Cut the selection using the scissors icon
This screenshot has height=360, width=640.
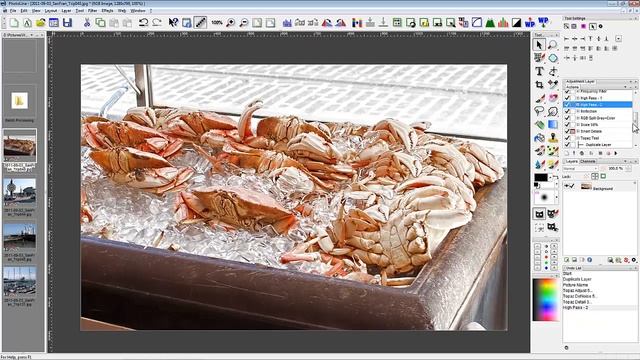tap(87, 23)
